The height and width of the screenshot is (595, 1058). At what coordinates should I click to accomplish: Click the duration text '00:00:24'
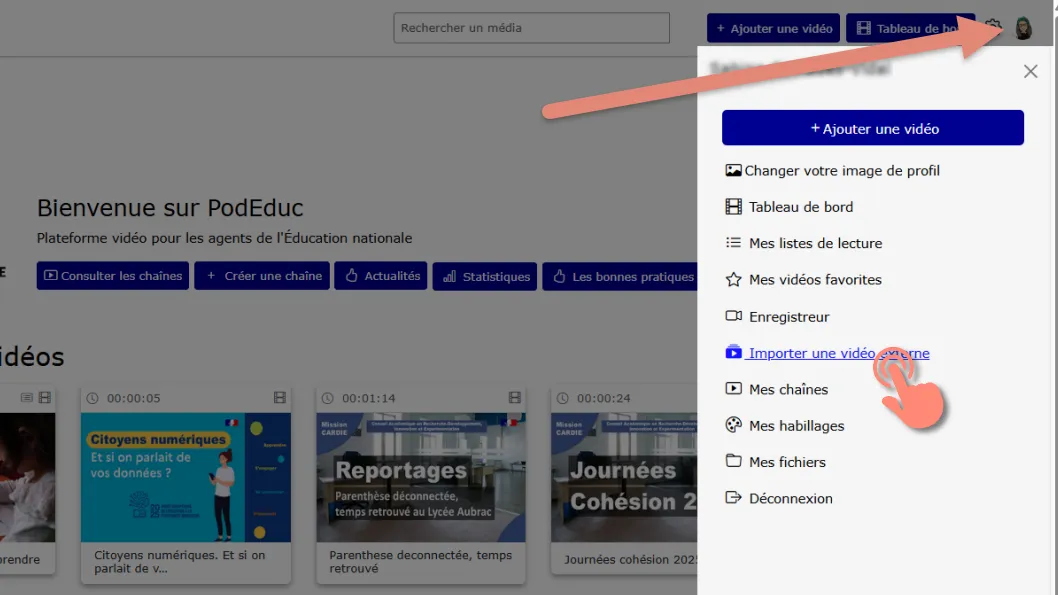604,399
